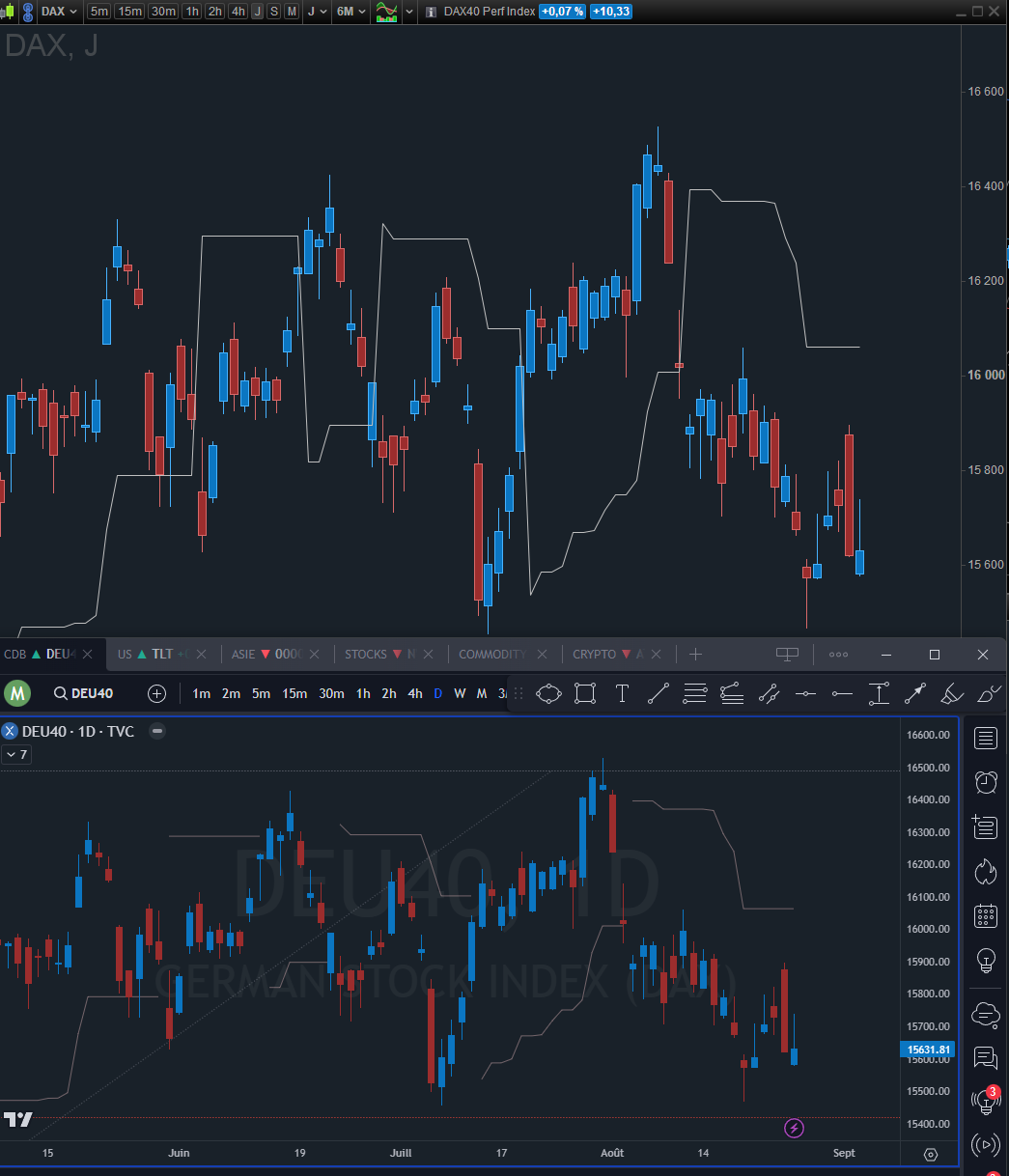This screenshot has height=1176, width=1009.
Task: Set TradingView interval to 15m
Action: click(x=294, y=693)
